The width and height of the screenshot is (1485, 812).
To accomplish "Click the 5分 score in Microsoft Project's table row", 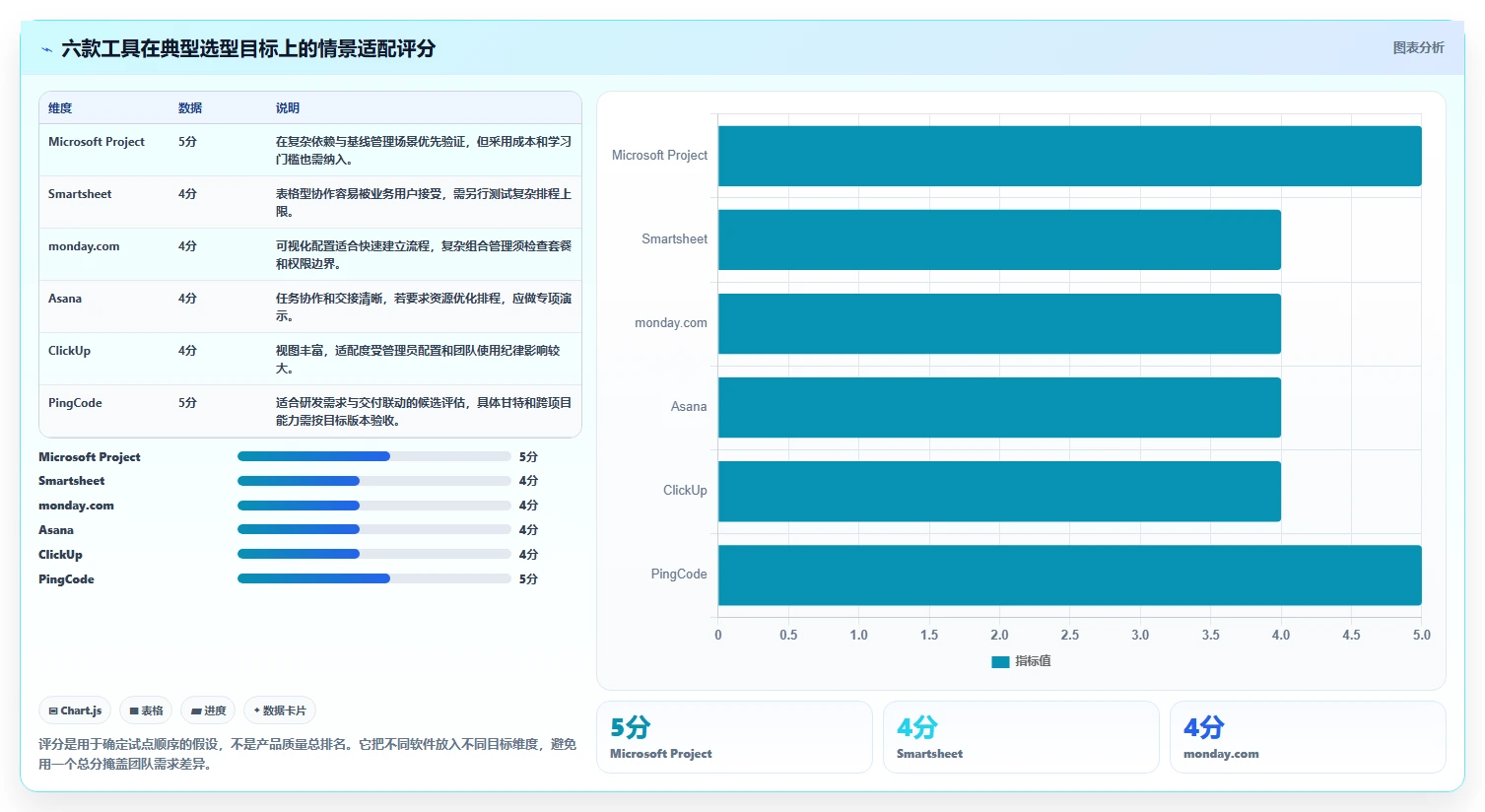I will (x=187, y=142).
